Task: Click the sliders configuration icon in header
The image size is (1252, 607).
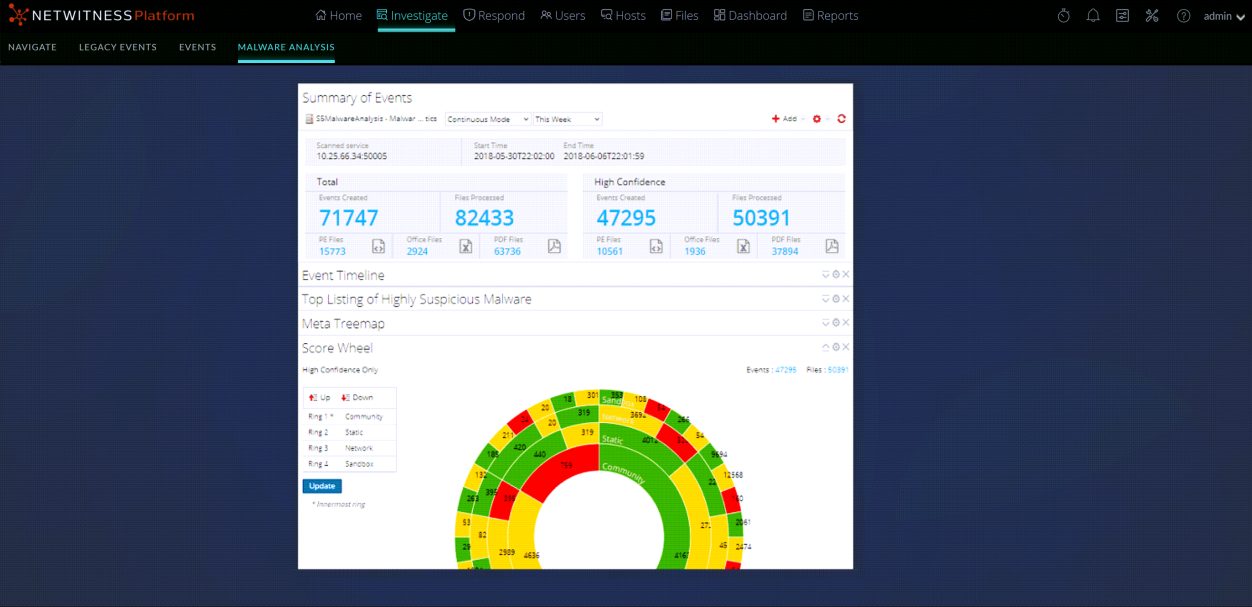Action: 1122,16
